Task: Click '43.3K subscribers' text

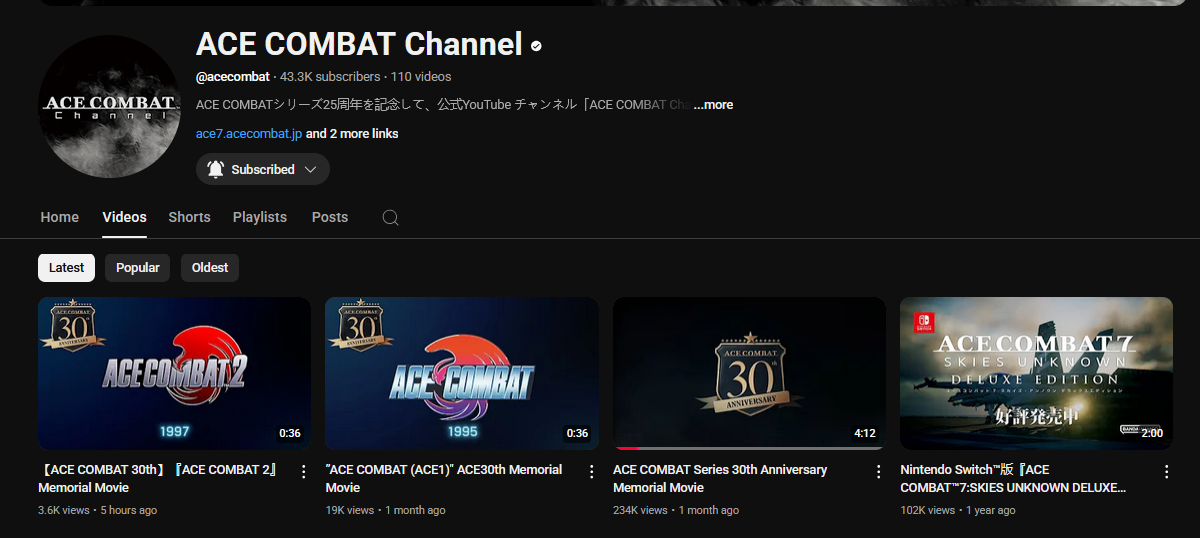Action: [x=330, y=77]
